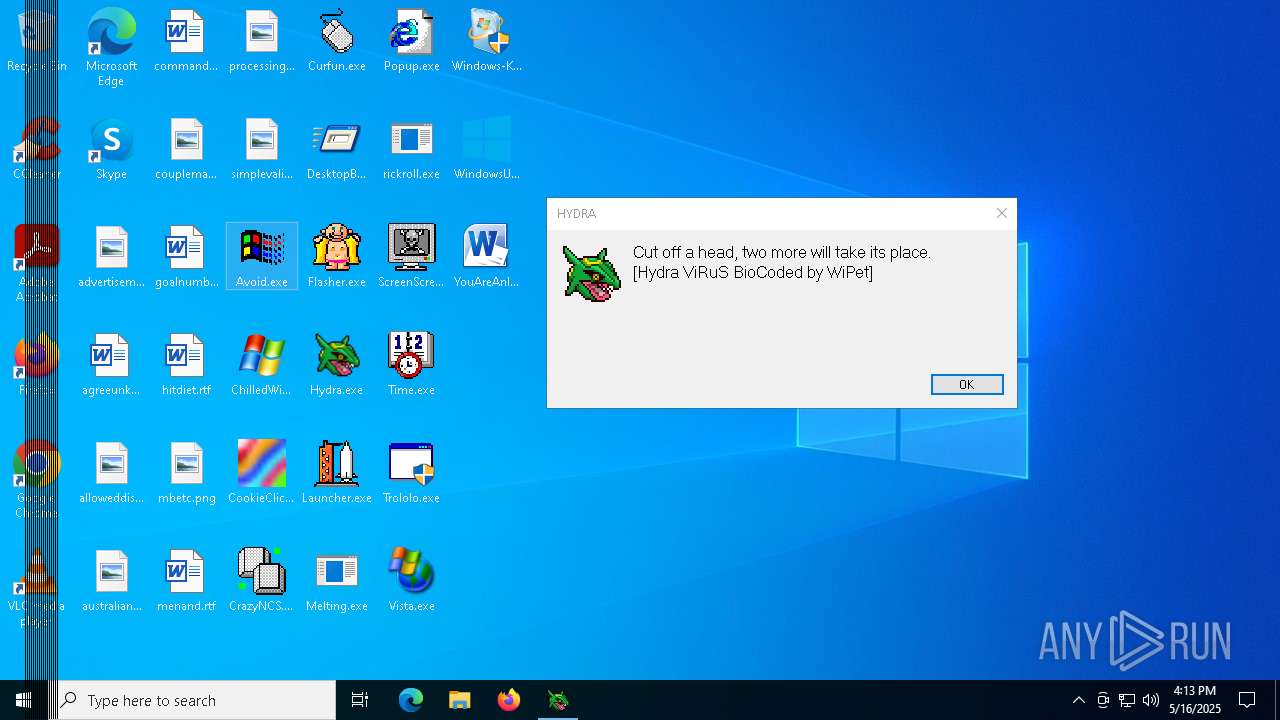Select the Hydra.exe desktop icon
The width and height of the screenshot is (1280, 720).
coord(337,365)
